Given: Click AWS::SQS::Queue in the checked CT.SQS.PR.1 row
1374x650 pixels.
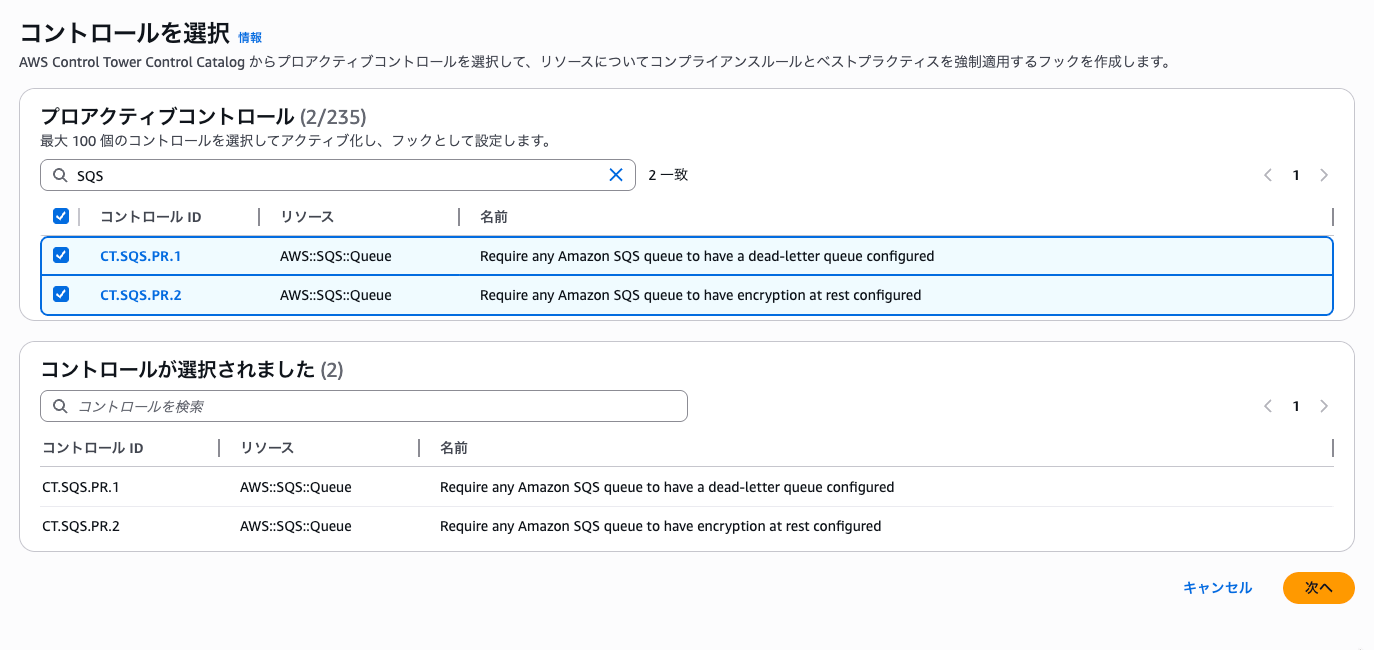Looking at the screenshot, I should click(336, 256).
